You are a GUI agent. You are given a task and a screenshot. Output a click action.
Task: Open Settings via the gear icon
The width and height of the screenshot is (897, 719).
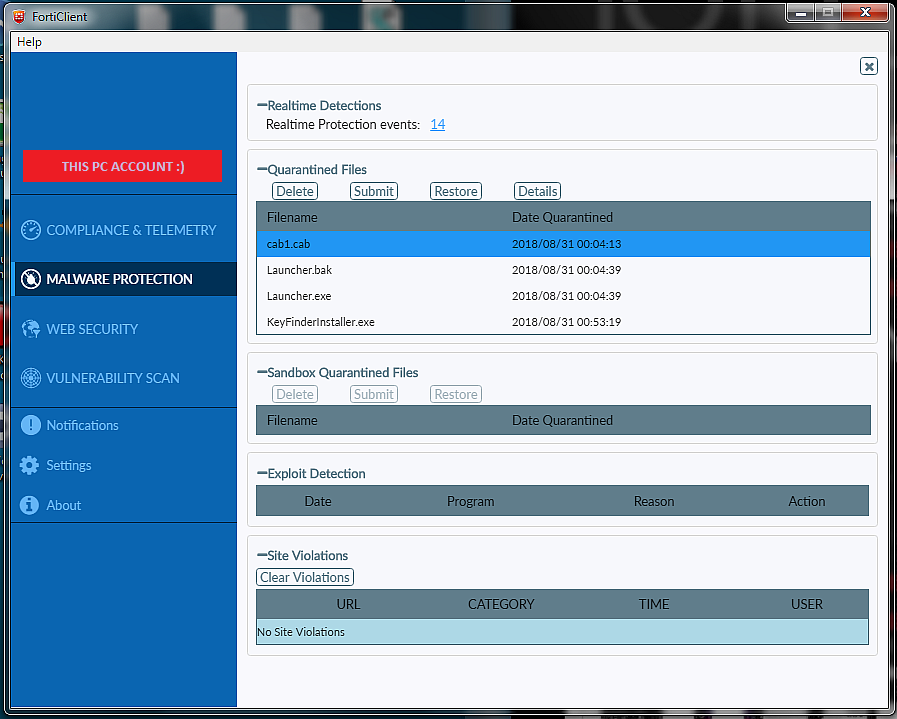point(30,465)
